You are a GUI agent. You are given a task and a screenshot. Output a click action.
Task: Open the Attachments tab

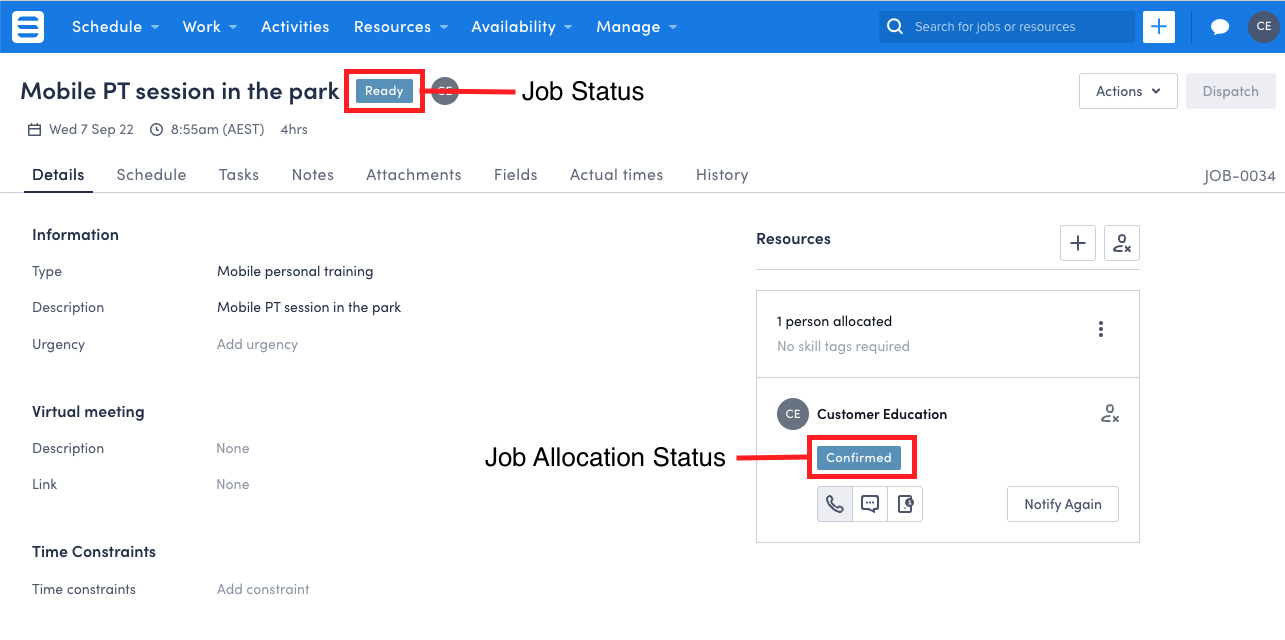pos(413,175)
